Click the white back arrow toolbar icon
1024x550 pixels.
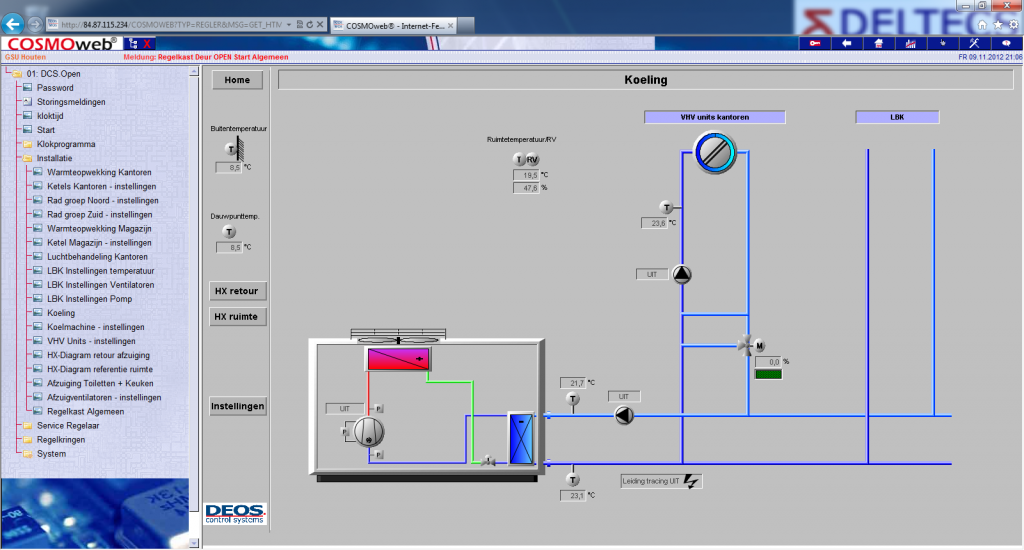tap(847, 43)
